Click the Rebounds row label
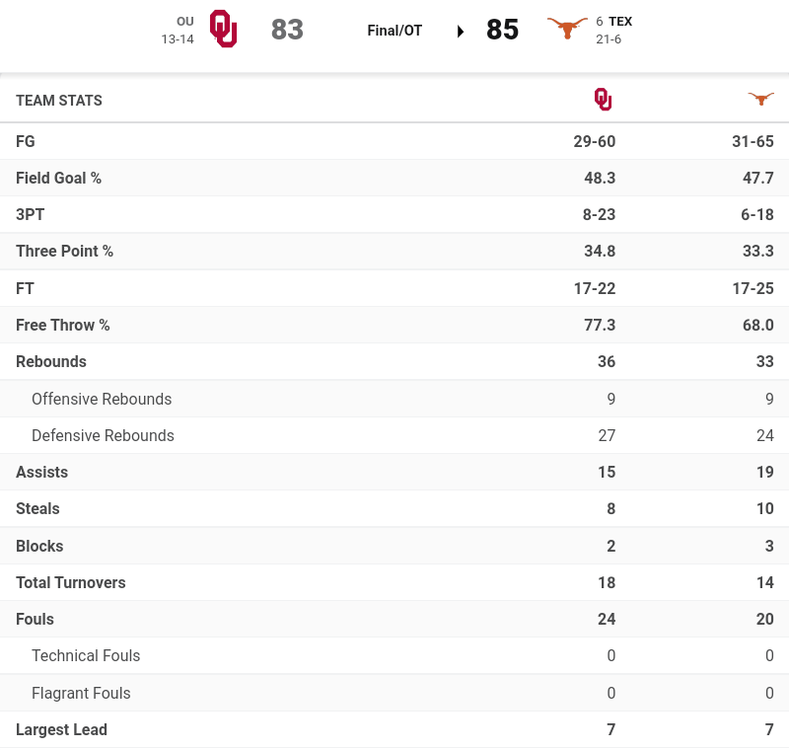 click(x=51, y=362)
